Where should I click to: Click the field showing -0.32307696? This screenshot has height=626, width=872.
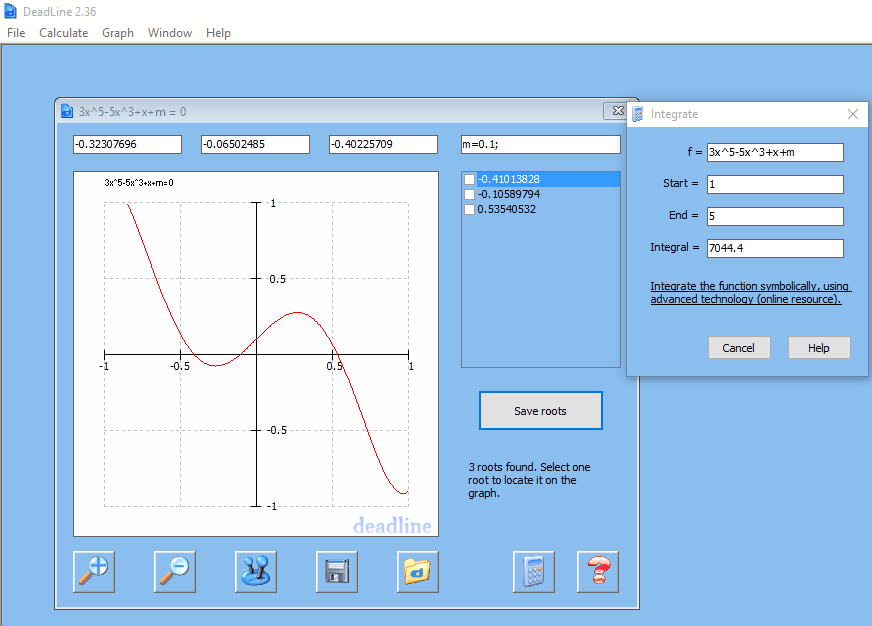127,145
